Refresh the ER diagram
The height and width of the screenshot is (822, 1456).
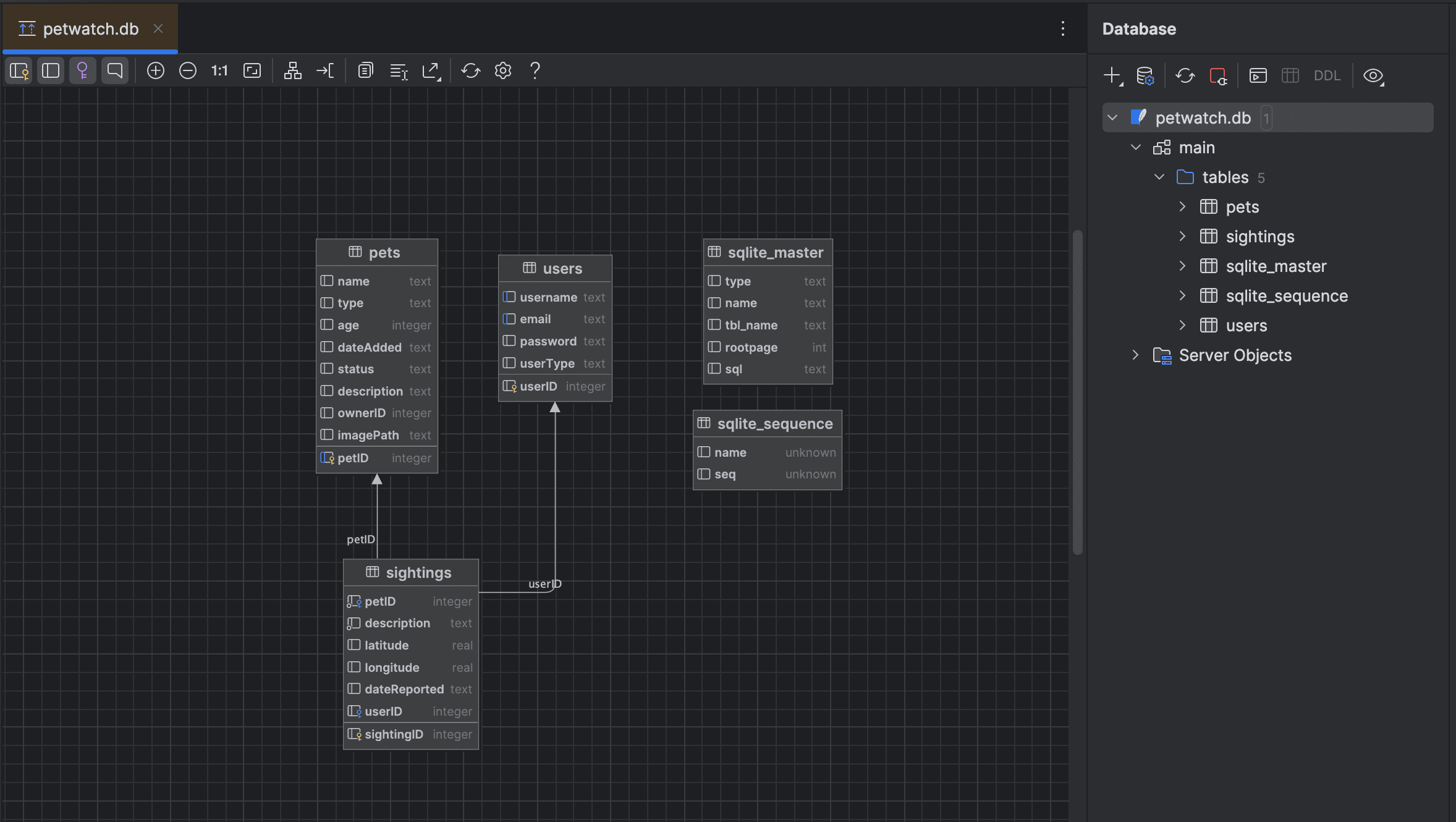(471, 70)
